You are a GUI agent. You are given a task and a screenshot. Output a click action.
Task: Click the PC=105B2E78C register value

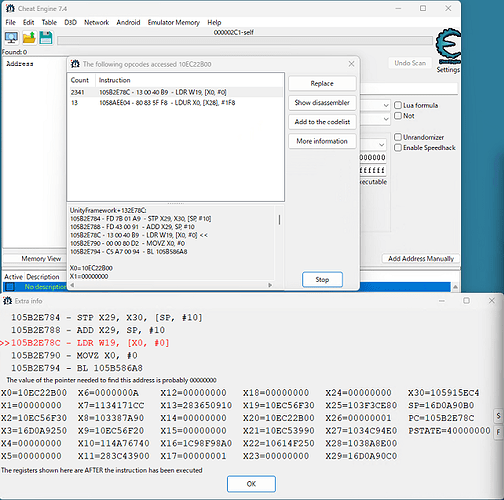click(441, 418)
